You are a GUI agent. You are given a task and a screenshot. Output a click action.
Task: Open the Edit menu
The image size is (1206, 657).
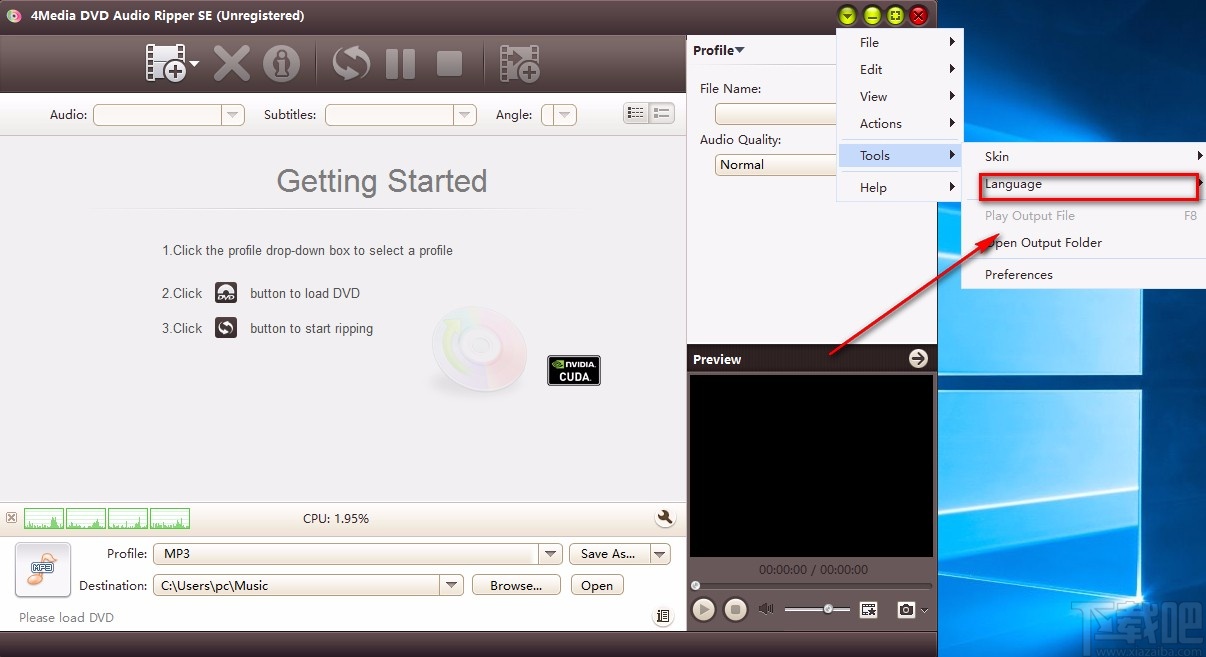(898, 69)
